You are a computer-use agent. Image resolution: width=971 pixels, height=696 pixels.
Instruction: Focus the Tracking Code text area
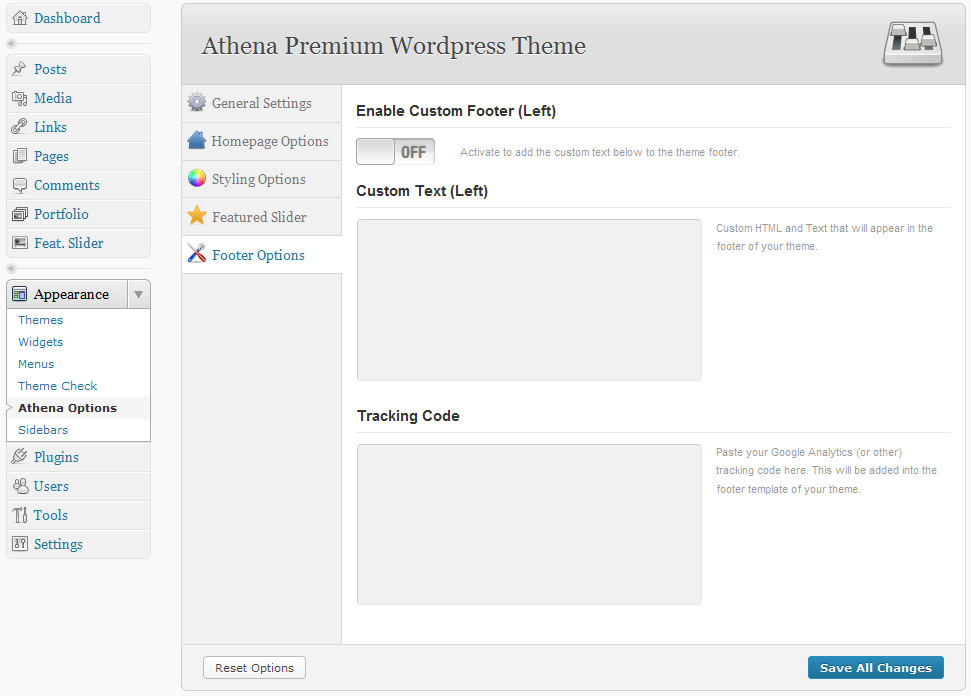click(x=529, y=524)
